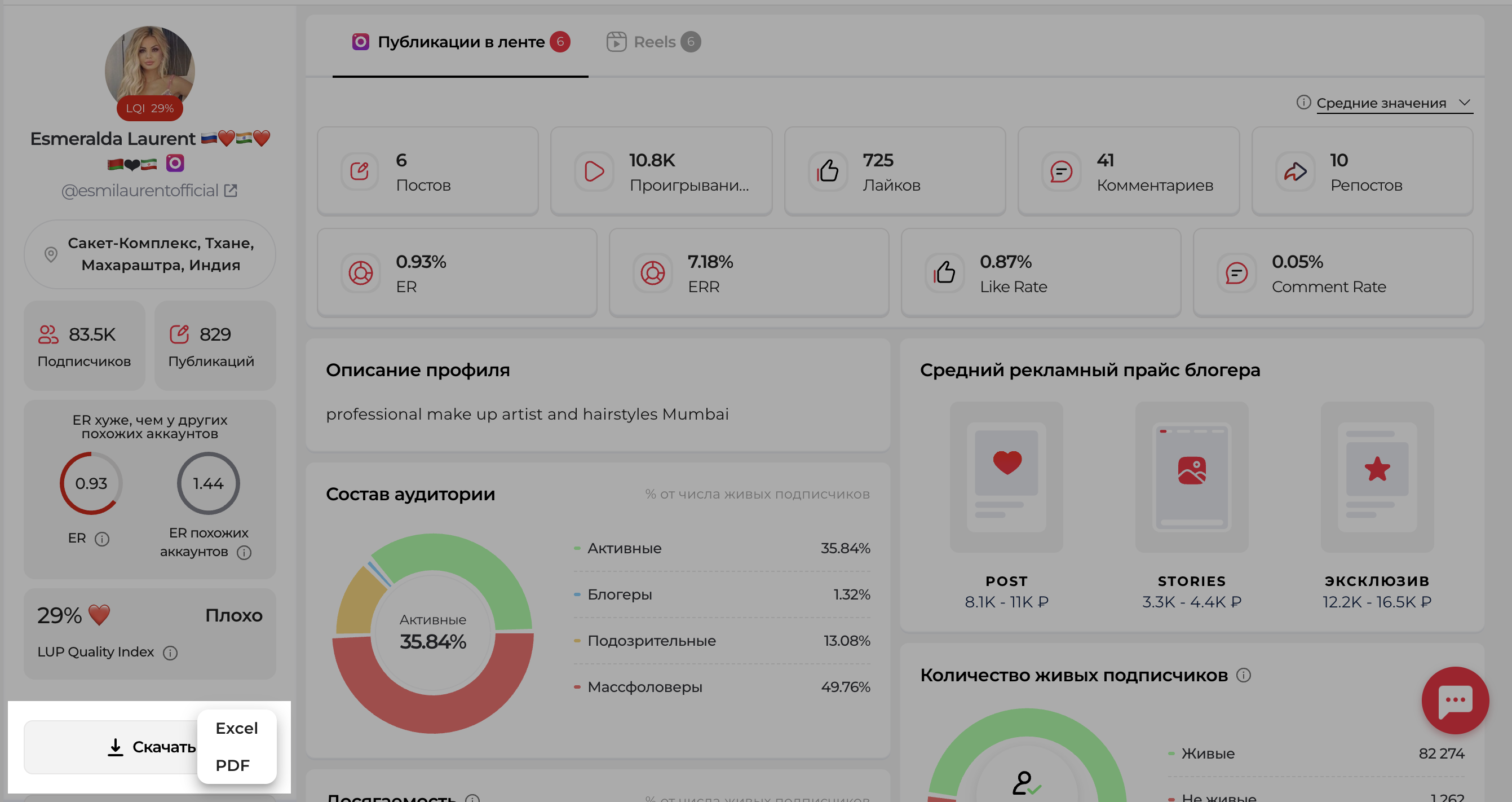
Task: Click the yellow Подозрительные donut segment
Action: 359,605
